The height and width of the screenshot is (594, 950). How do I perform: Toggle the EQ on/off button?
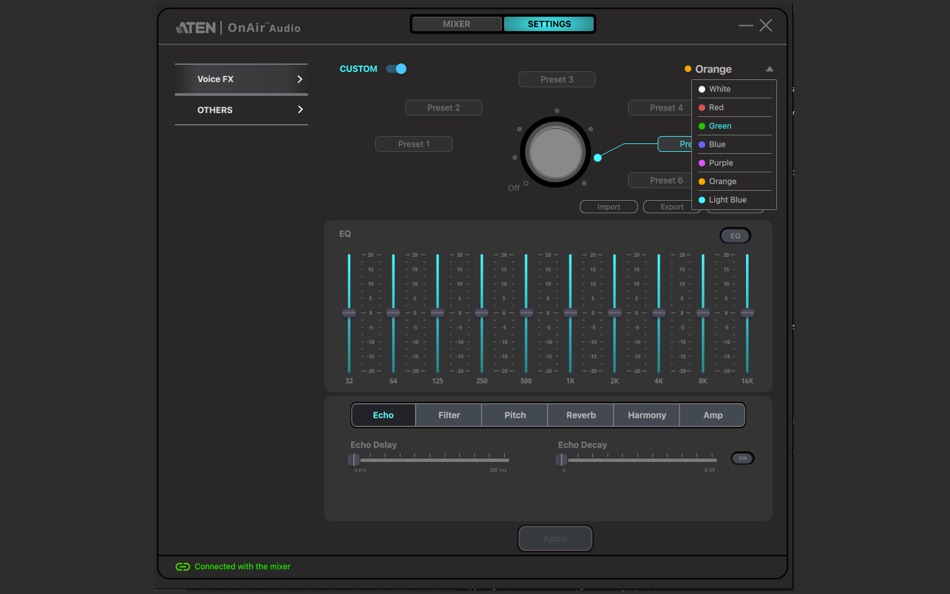(735, 236)
